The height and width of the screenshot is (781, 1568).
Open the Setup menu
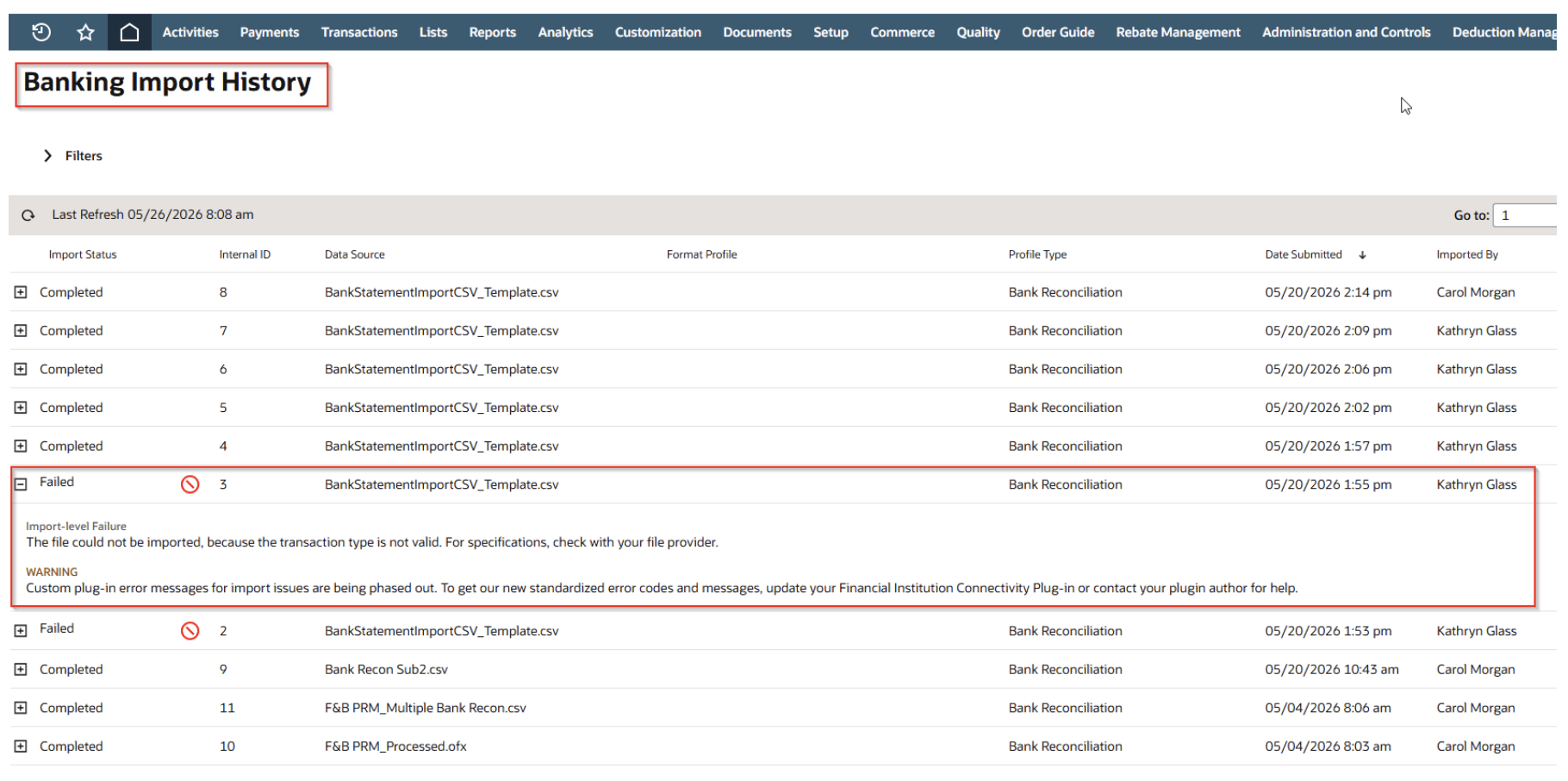[831, 33]
